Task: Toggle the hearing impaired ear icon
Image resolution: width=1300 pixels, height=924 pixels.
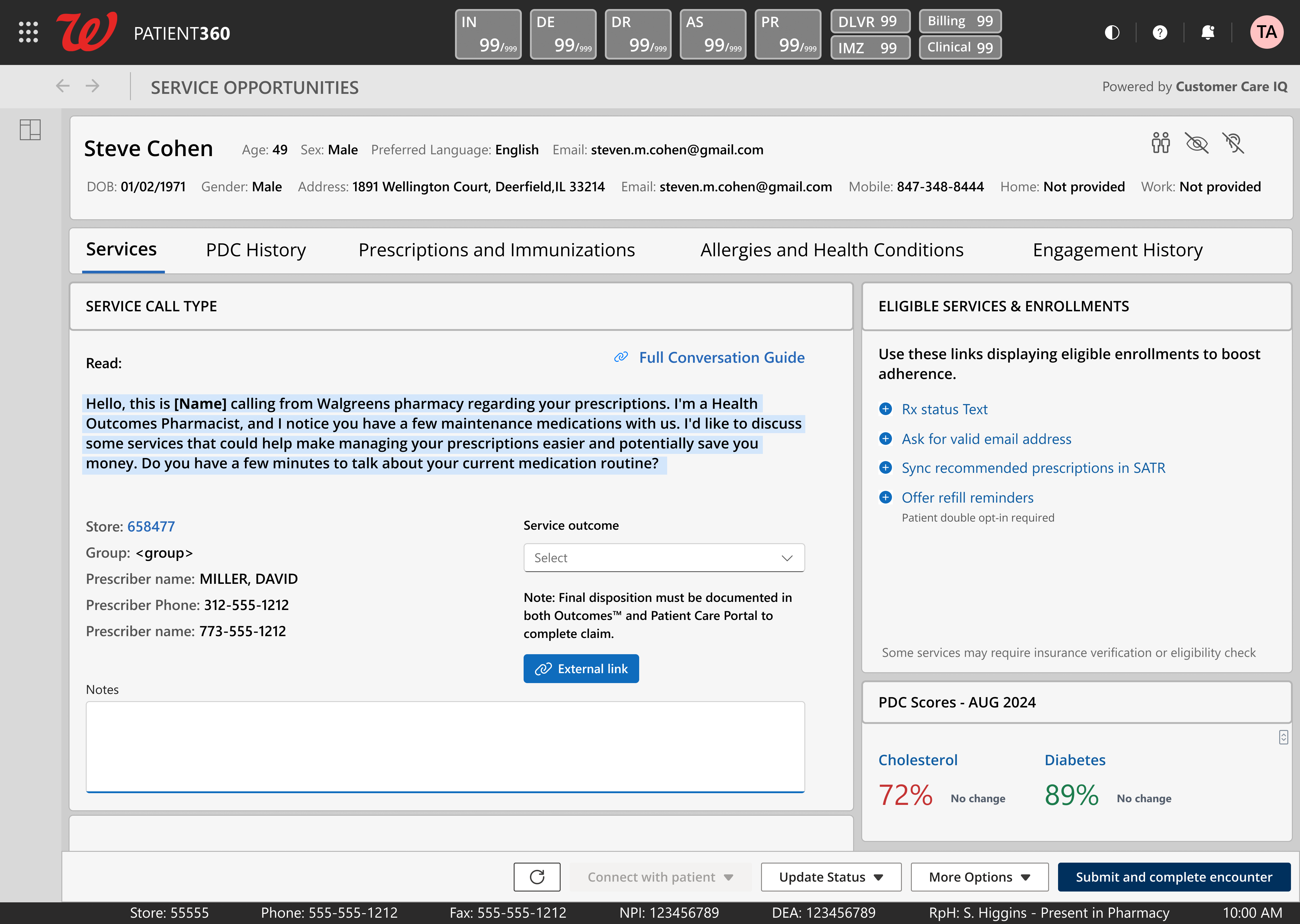Action: pyautogui.click(x=1233, y=143)
